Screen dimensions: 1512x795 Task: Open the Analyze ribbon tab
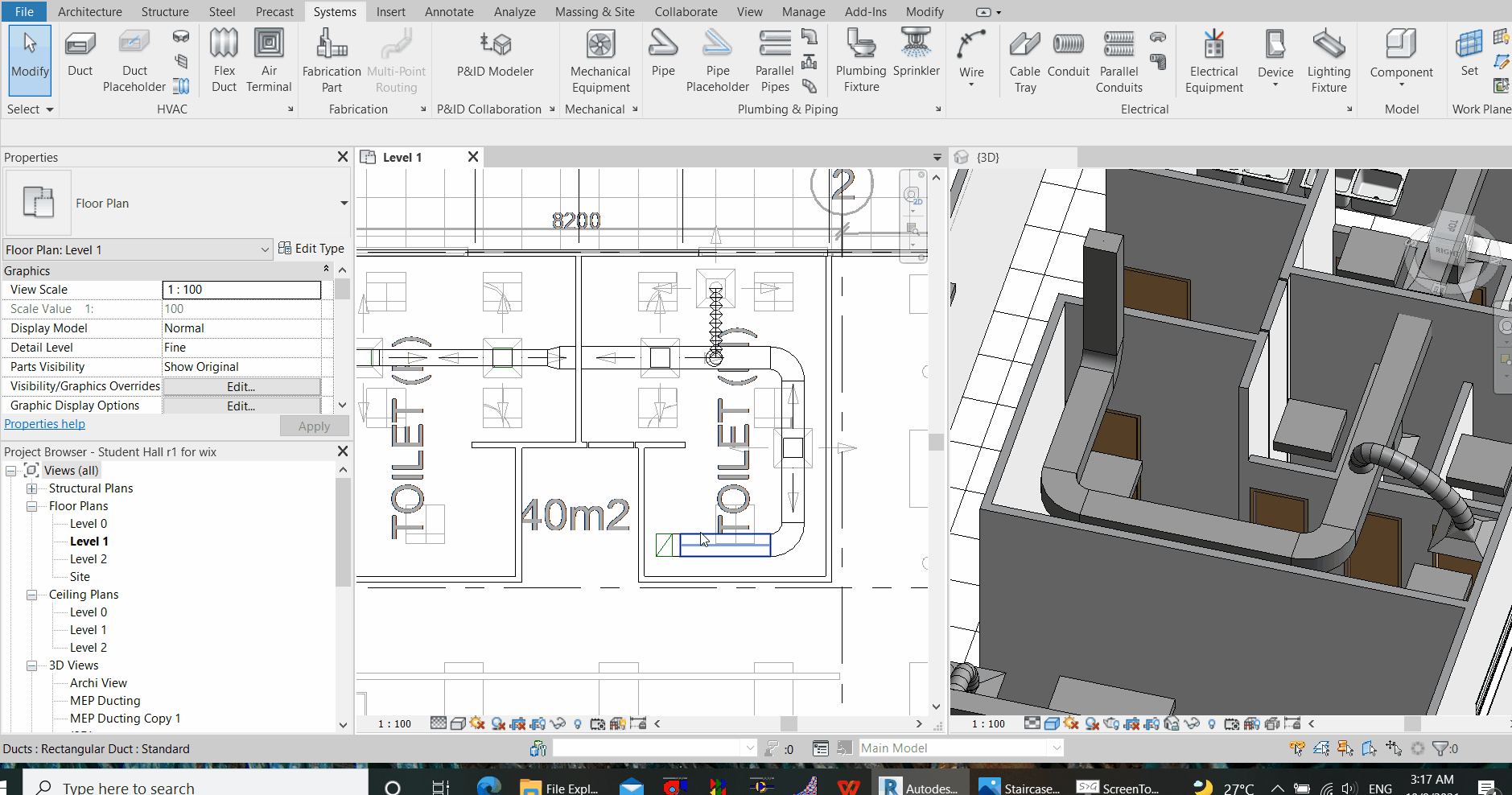[515, 11]
